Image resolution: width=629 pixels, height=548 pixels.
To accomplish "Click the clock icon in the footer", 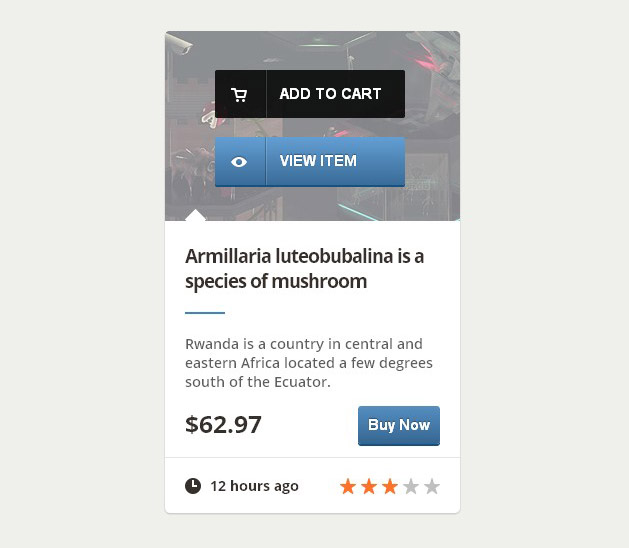I will (193, 486).
